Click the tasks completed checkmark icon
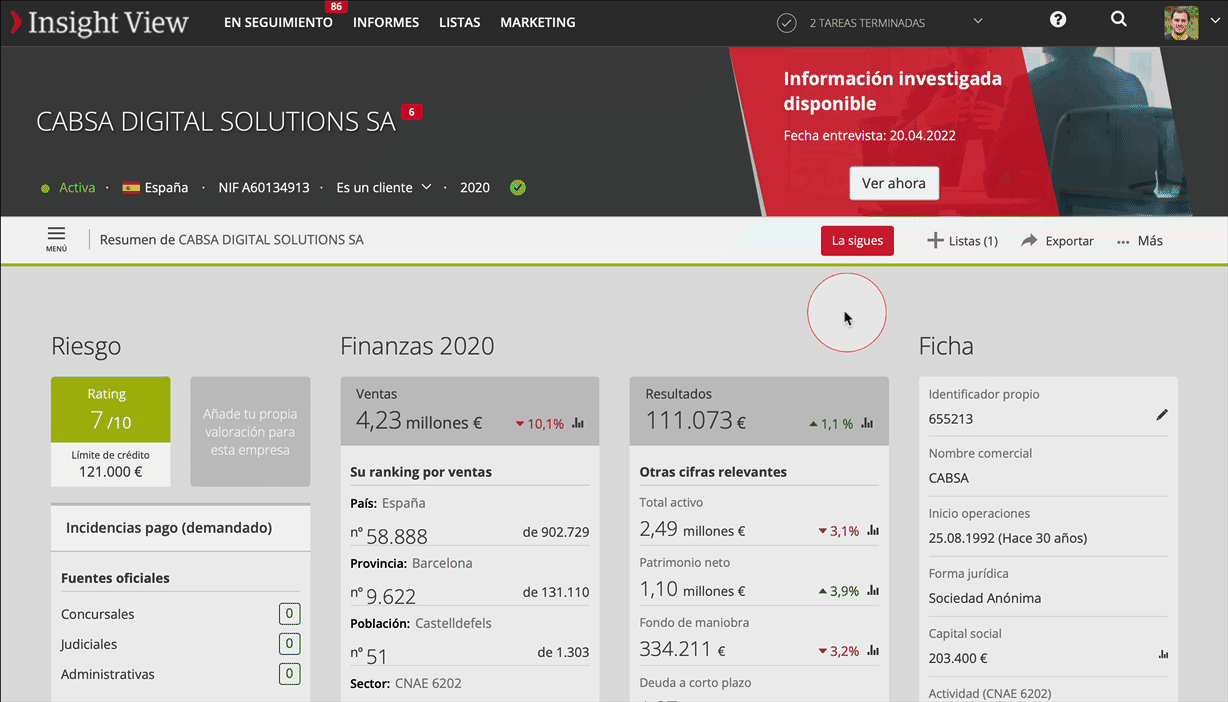The height and width of the screenshot is (702, 1228). (x=787, y=23)
